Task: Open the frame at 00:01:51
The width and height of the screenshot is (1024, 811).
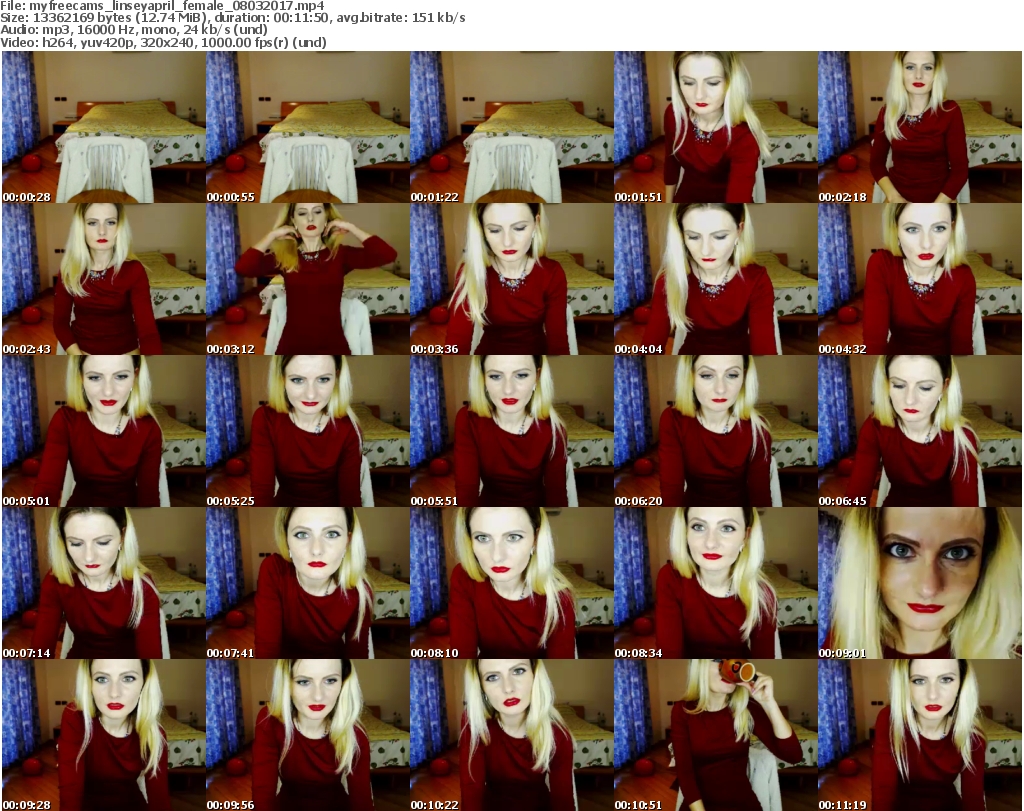Action: point(716,127)
